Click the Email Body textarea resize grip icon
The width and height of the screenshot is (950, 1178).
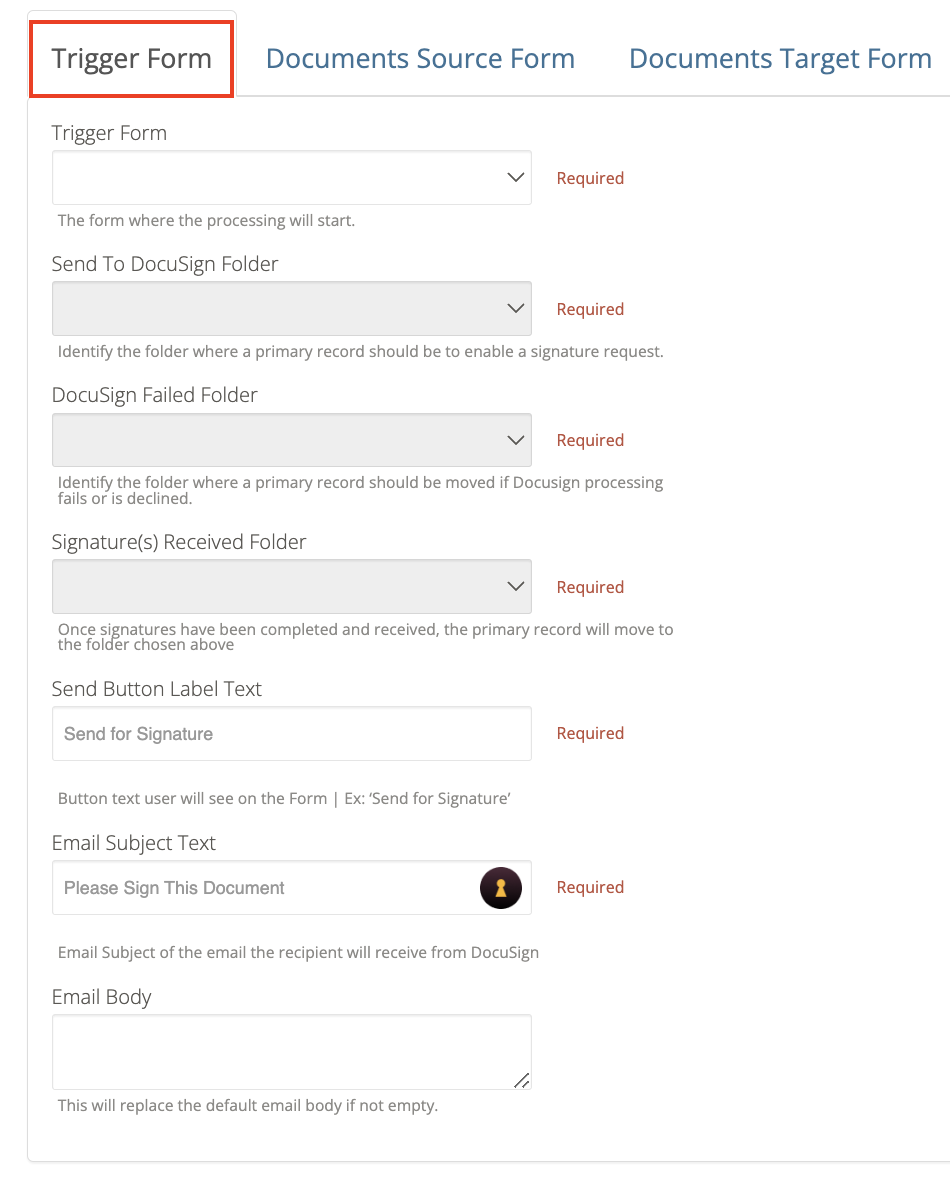click(521, 1080)
